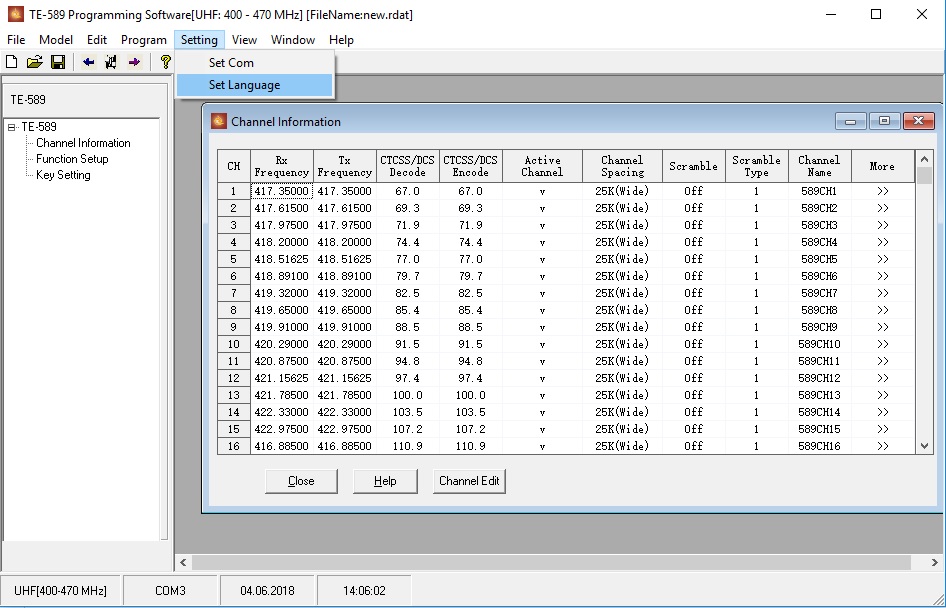This screenshot has height=608, width=946.
Task: Select CTCSS/DCS Encode cell 88.5
Action: click(x=471, y=327)
